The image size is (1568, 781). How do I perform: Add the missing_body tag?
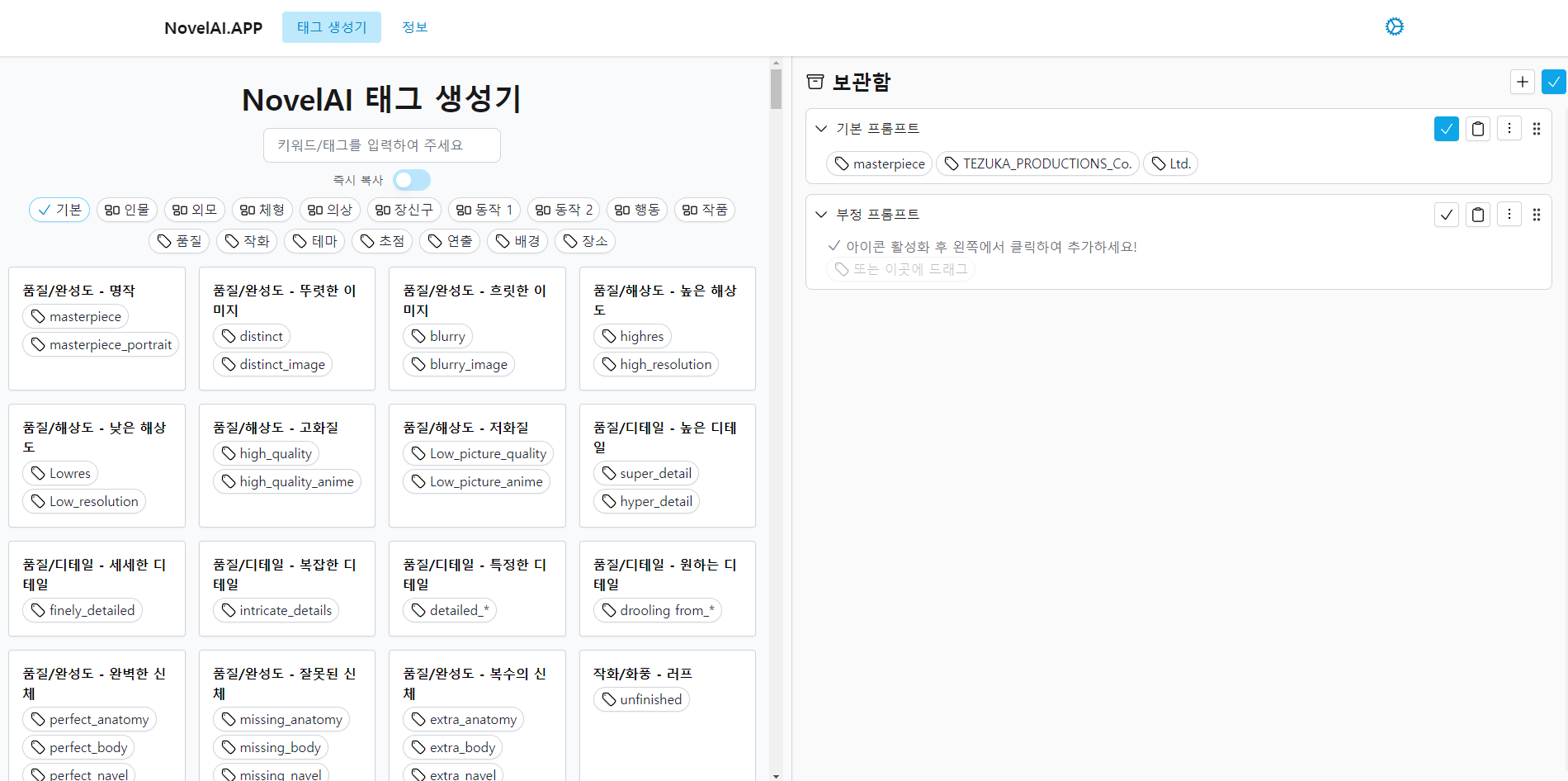click(x=271, y=747)
